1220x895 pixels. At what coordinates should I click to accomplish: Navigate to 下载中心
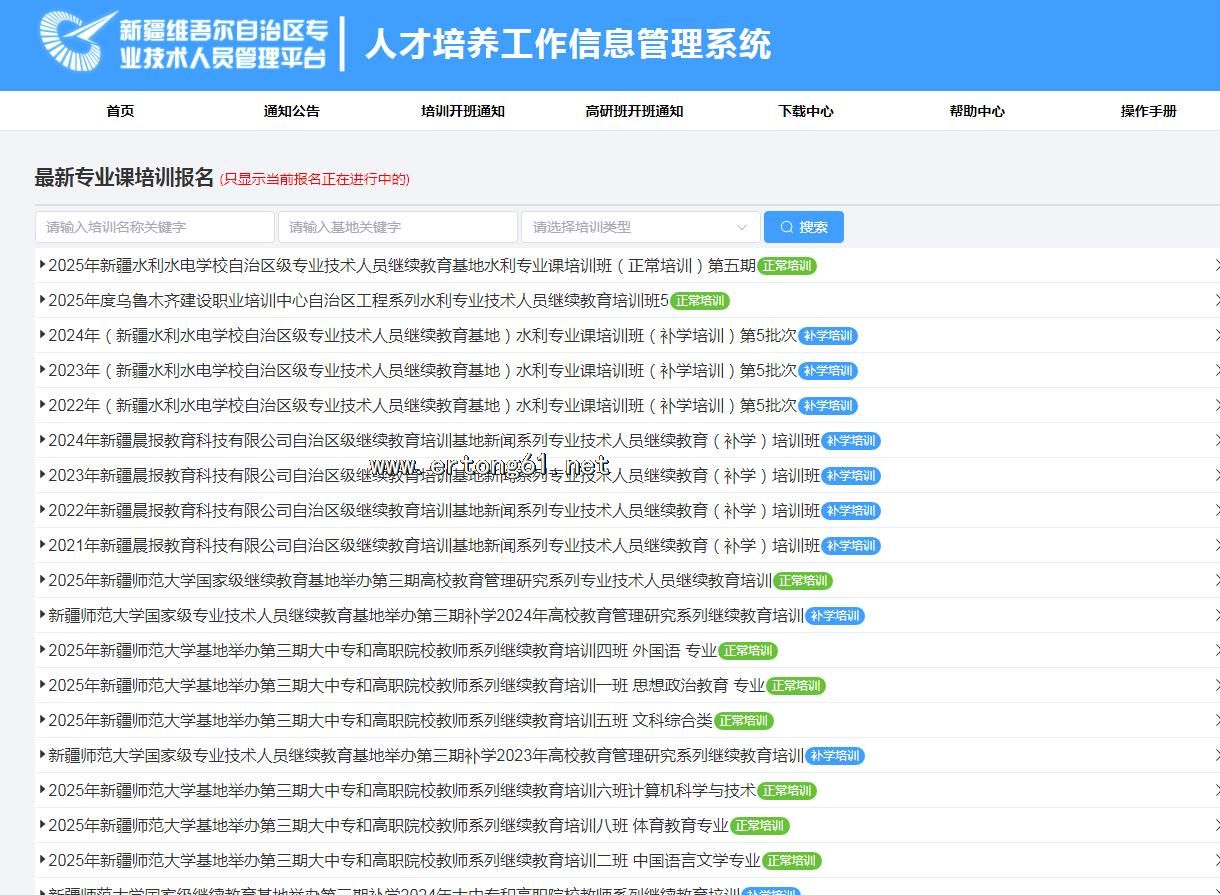click(806, 111)
